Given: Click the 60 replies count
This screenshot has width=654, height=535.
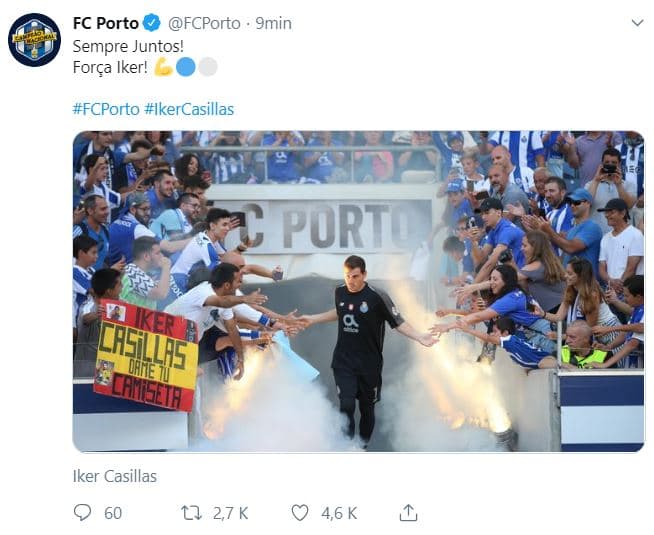Looking at the screenshot, I should point(113,512).
